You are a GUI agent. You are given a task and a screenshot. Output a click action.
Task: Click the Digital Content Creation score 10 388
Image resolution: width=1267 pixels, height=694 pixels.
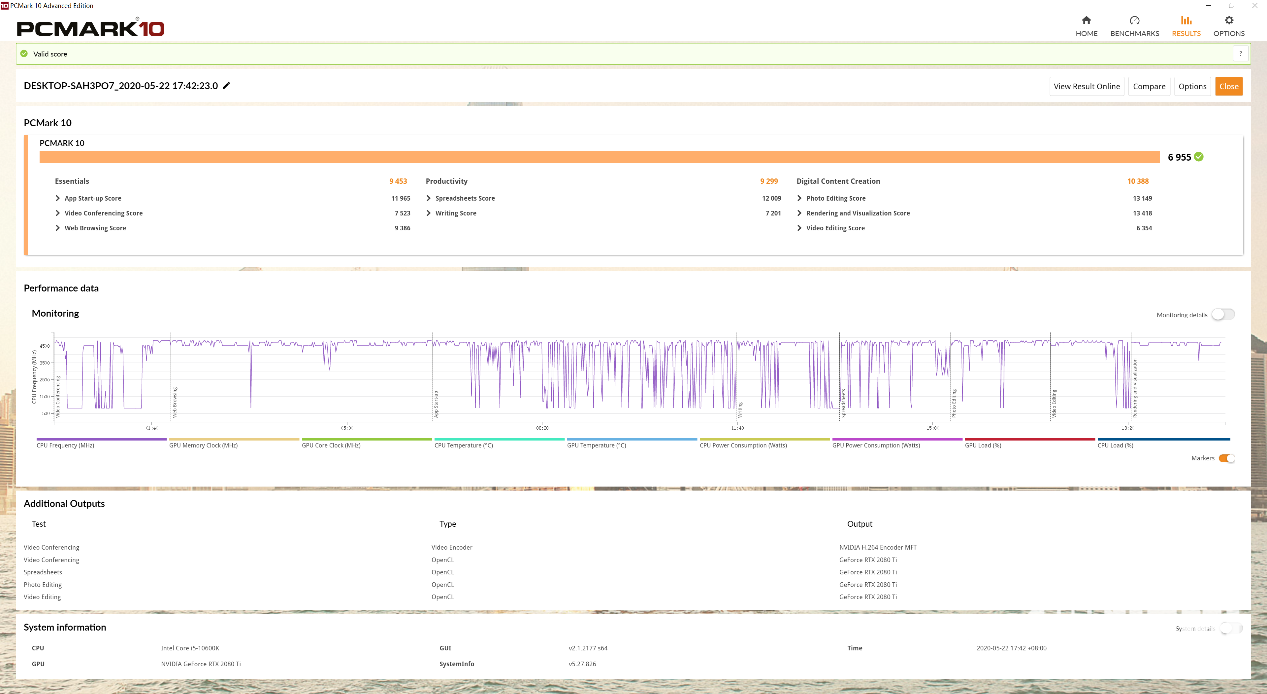[1138, 182]
